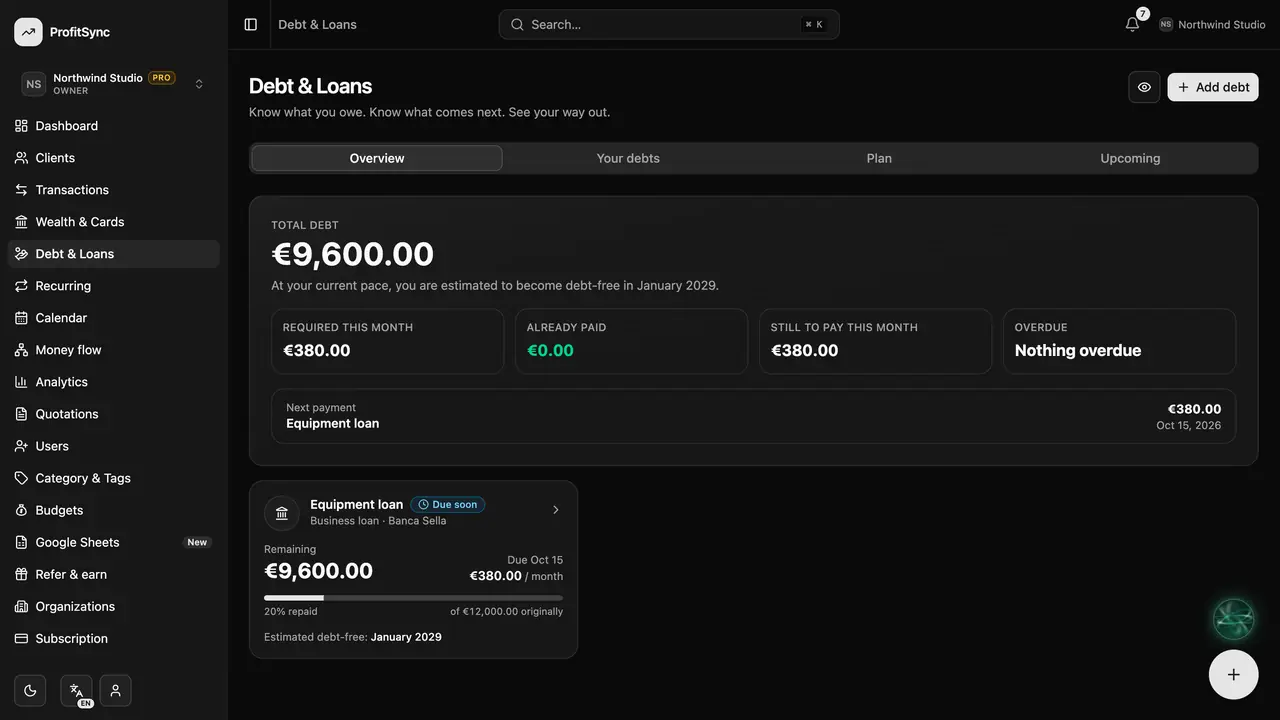Open Money flow via its icon

coord(21,350)
